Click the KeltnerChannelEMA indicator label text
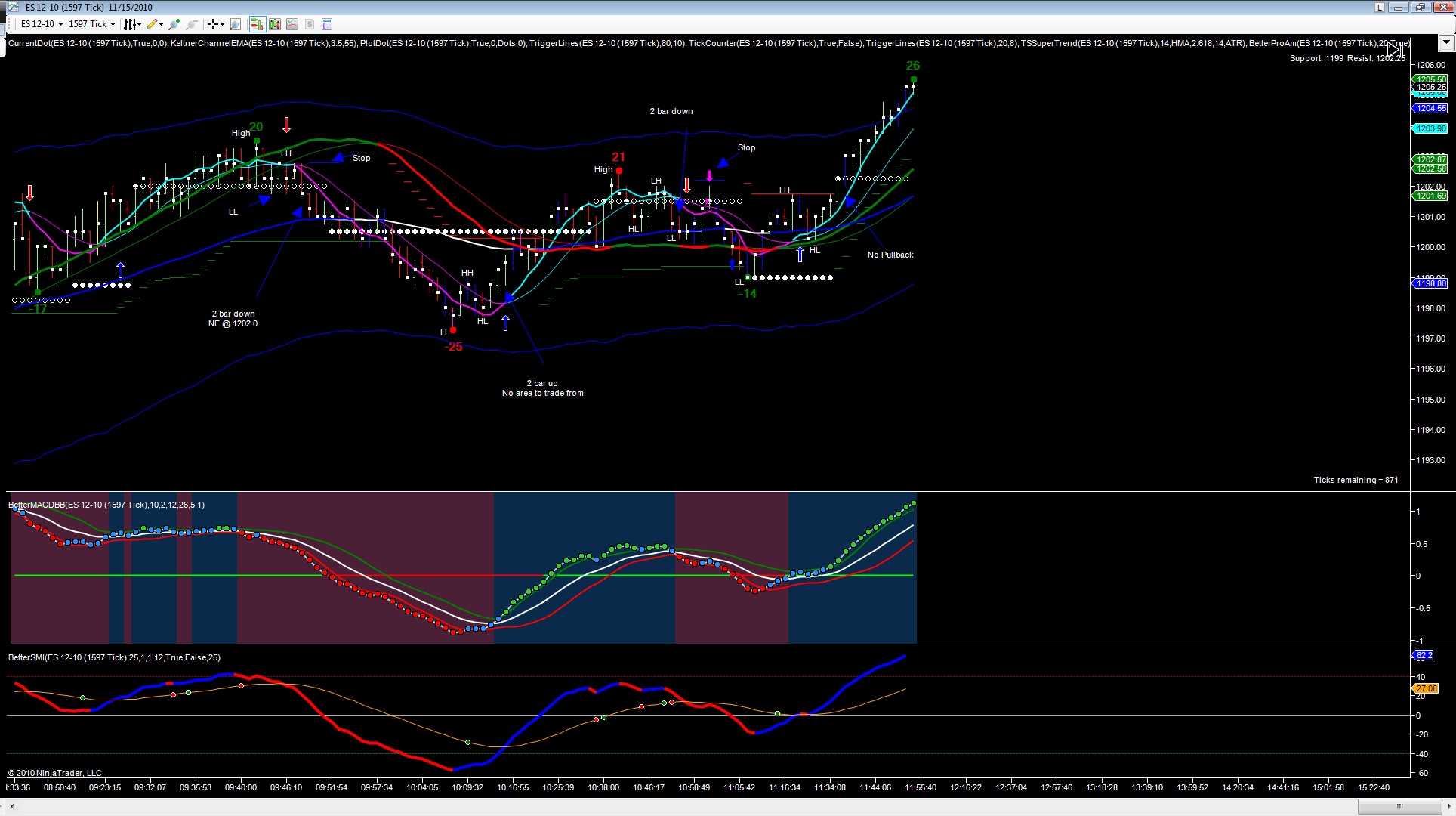Viewport: 1456px width, 816px height. (264, 43)
